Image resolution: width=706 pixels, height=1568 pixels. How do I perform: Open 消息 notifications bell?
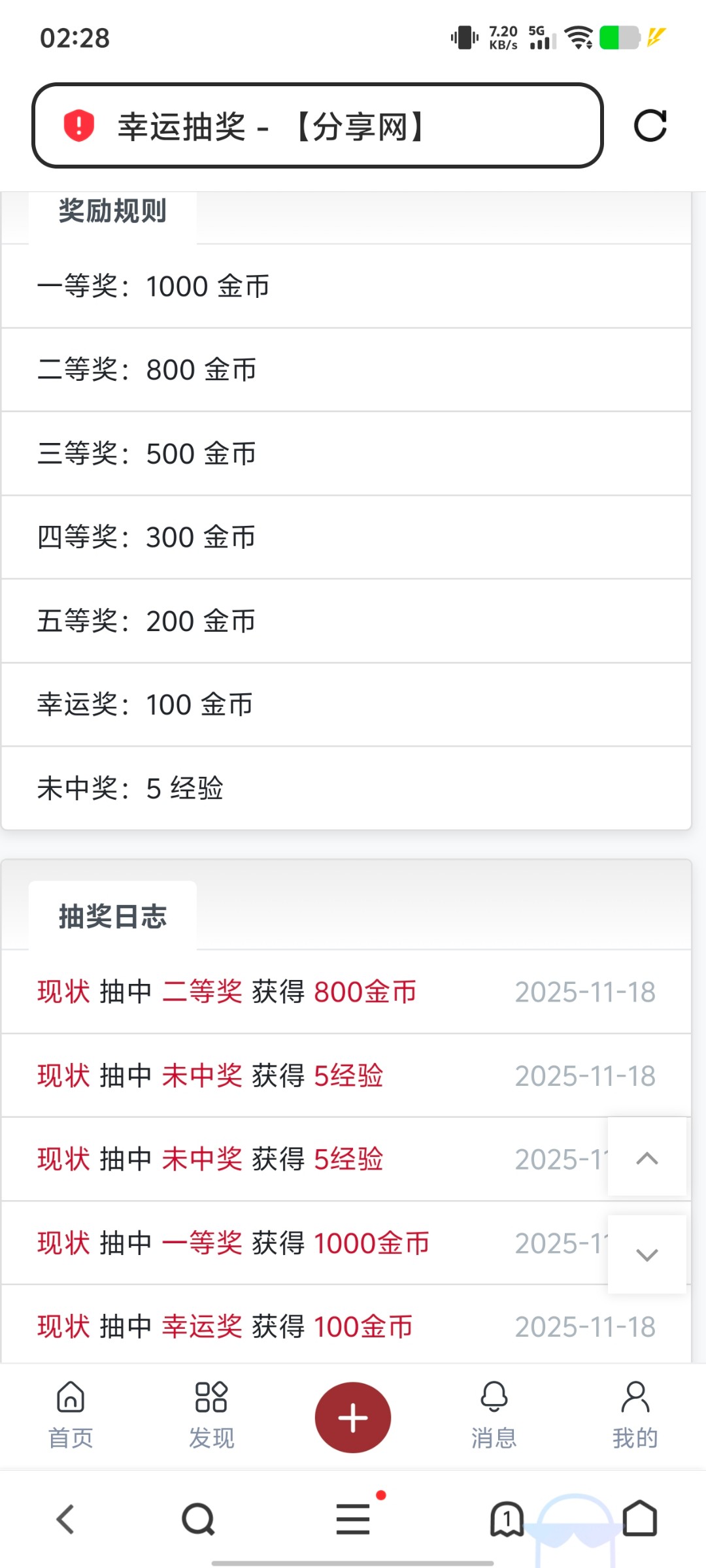pos(494,1414)
